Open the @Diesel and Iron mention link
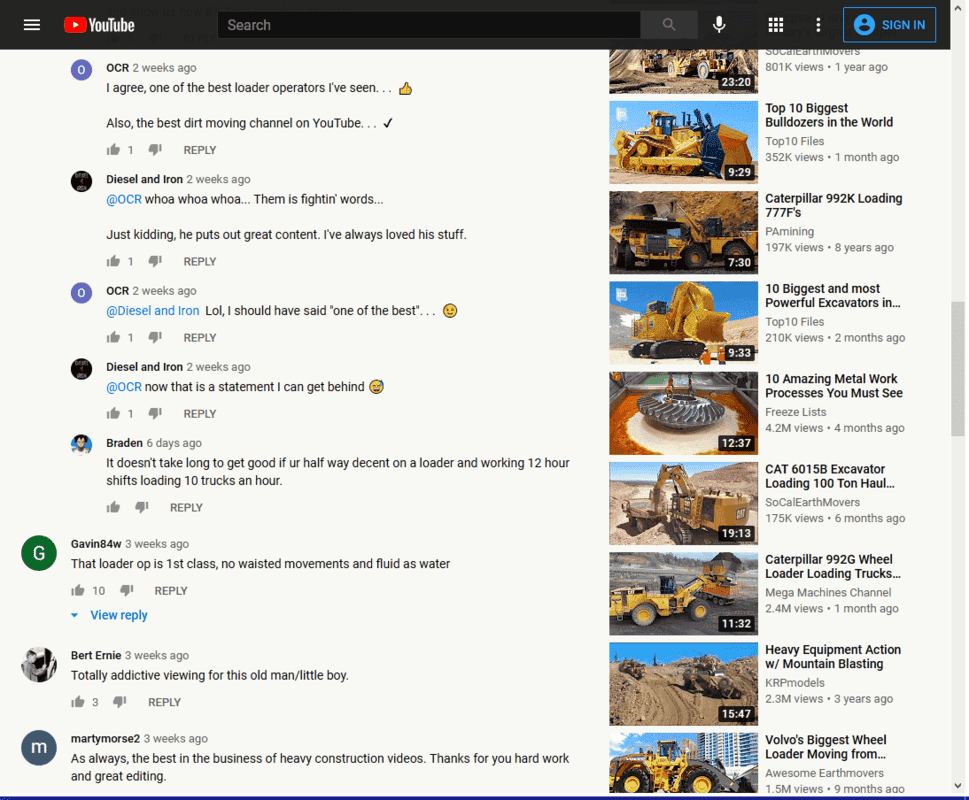Image resolution: width=969 pixels, height=800 pixels. click(153, 311)
